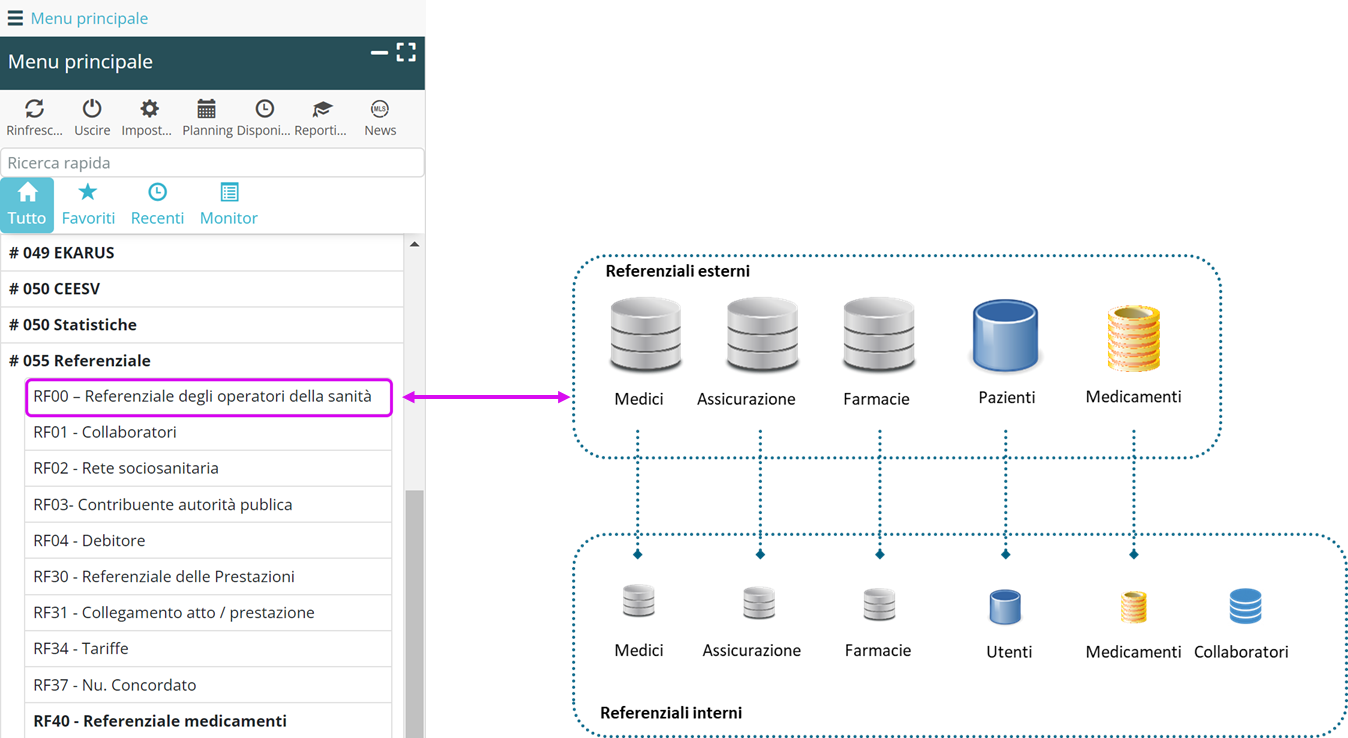Open RF00 – Referenziale degli operatori della sanità
The image size is (1348, 738).
[x=202, y=397]
